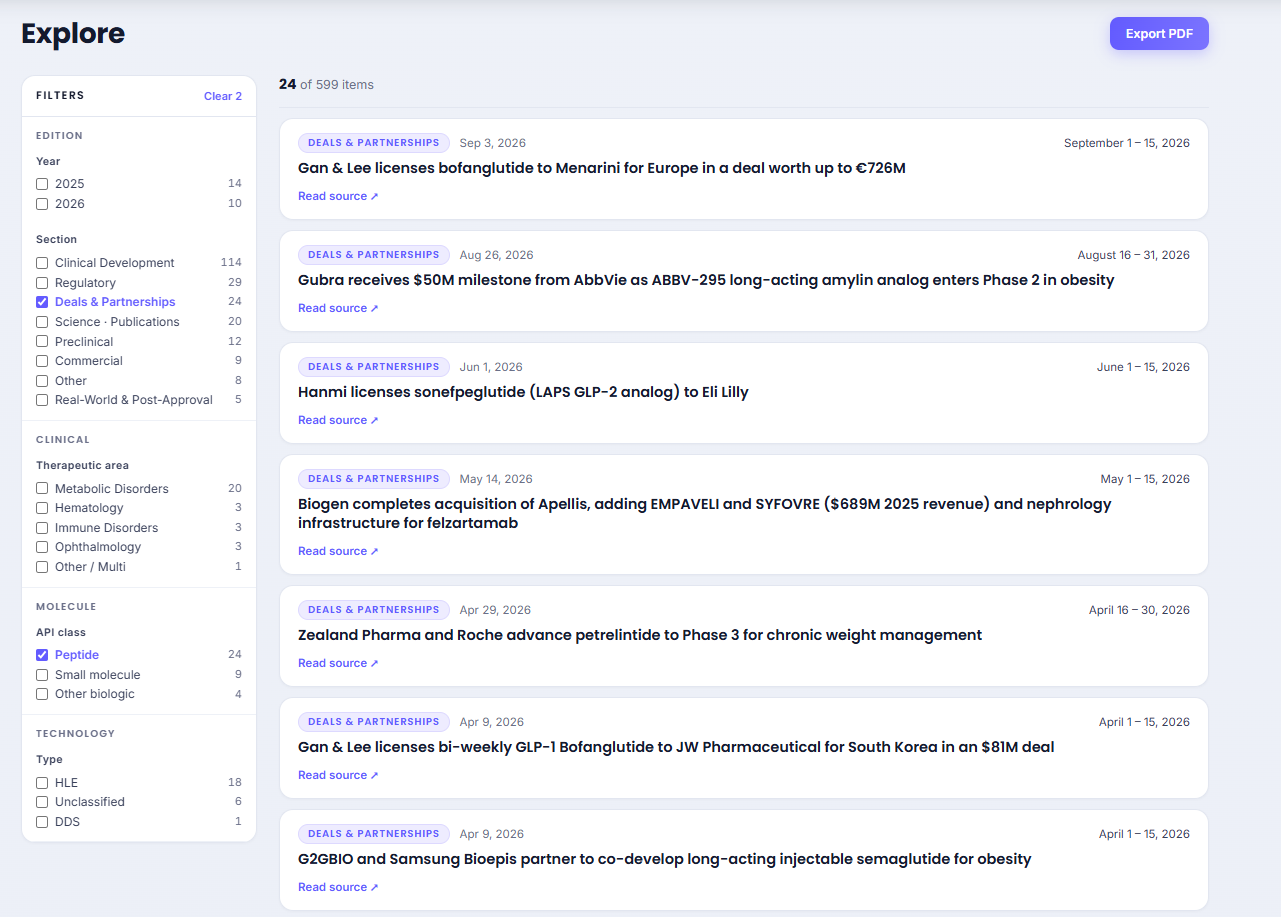The image size is (1281, 917).
Task: Enable Real-World & Post-Approval filter
Action: (42, 400)
